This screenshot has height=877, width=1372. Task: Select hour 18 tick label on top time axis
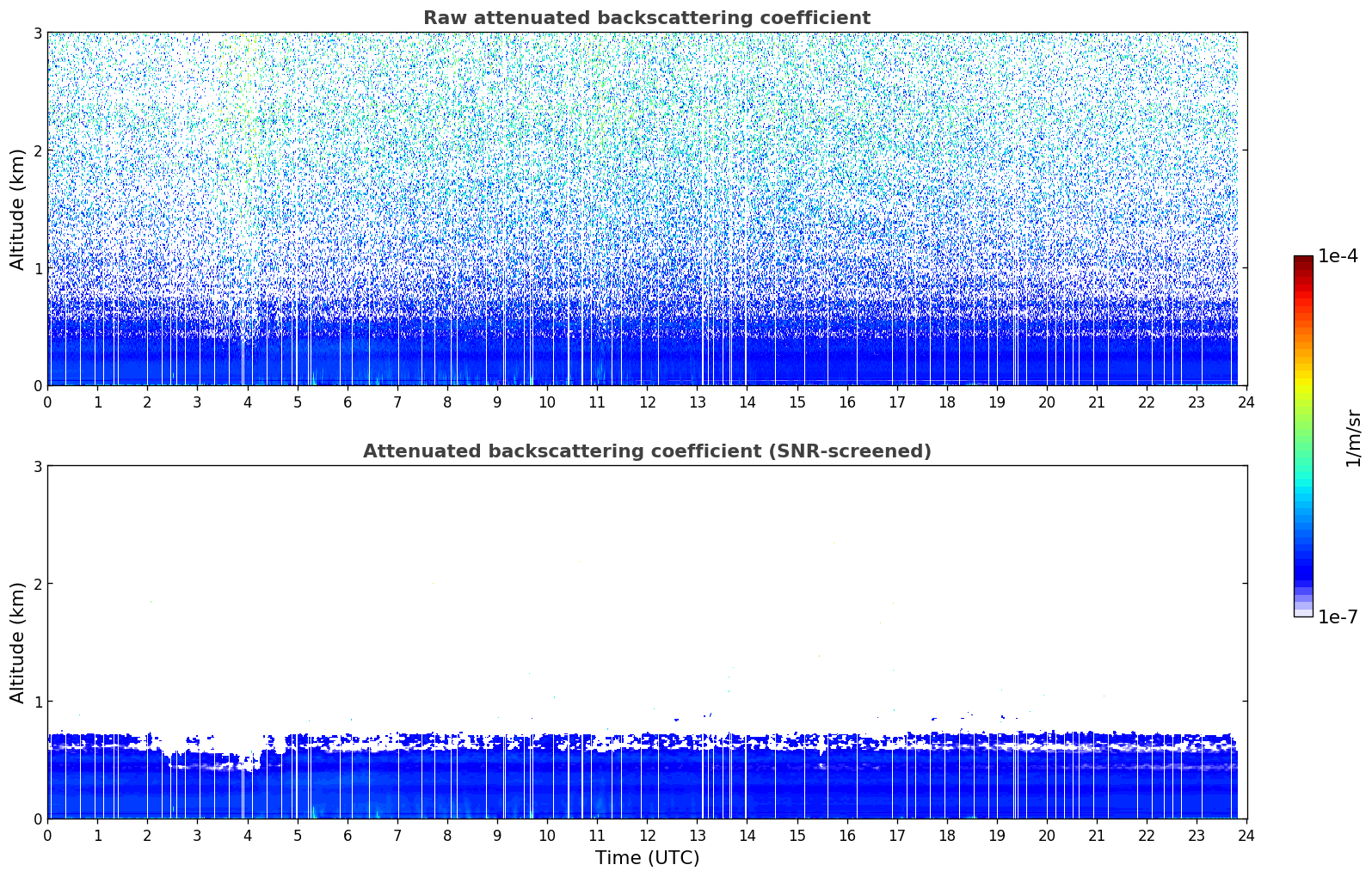point(946,402)
